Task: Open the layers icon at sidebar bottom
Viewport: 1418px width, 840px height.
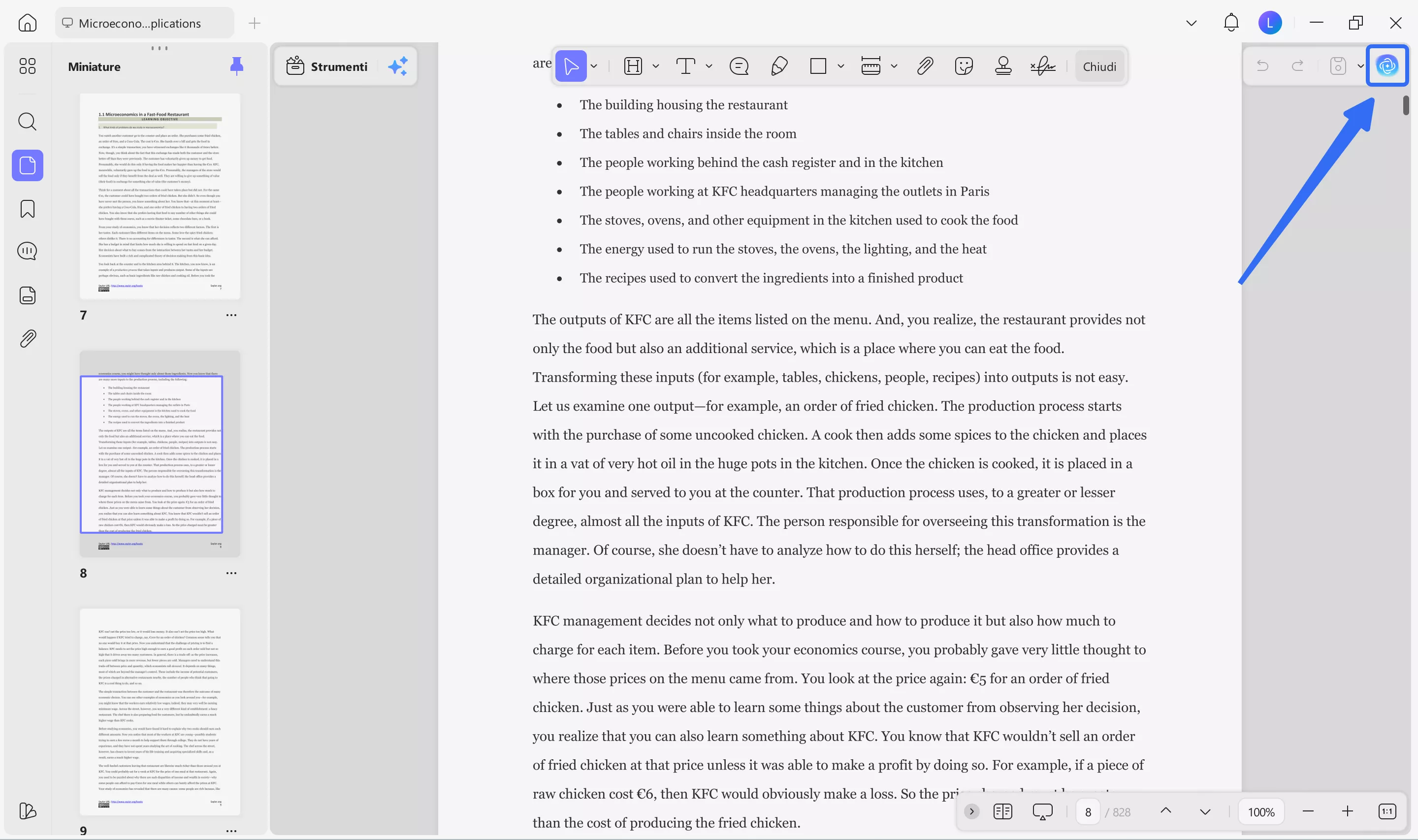Action: (x=27, y=810)
